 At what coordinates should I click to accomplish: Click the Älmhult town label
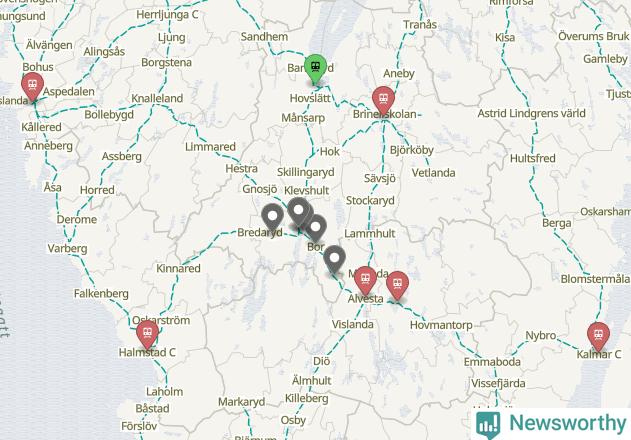(x=311, y=380)
